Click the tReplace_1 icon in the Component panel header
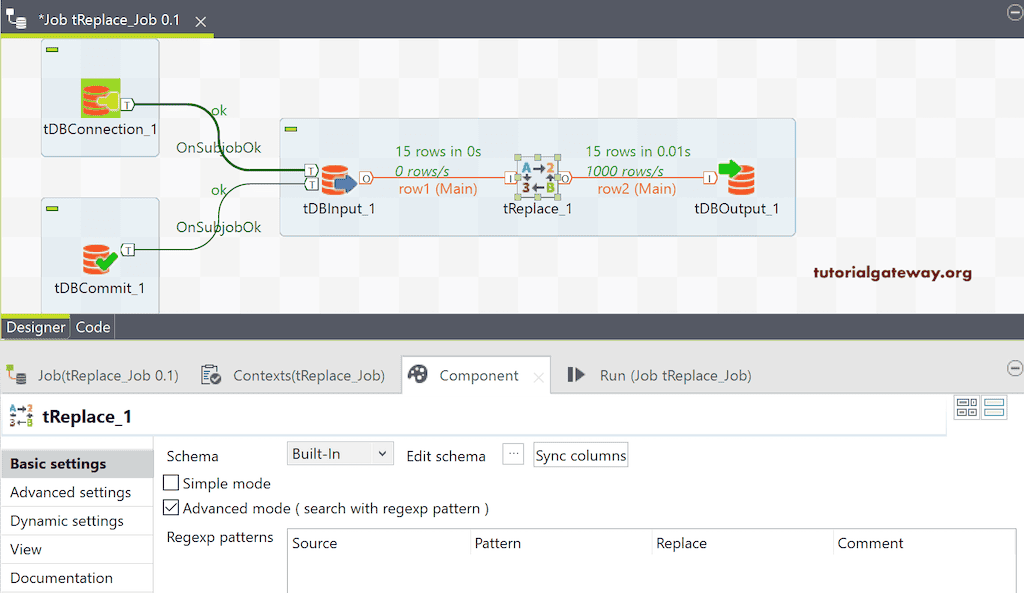This screenshot has width=1024, height=593. [21, 415]
